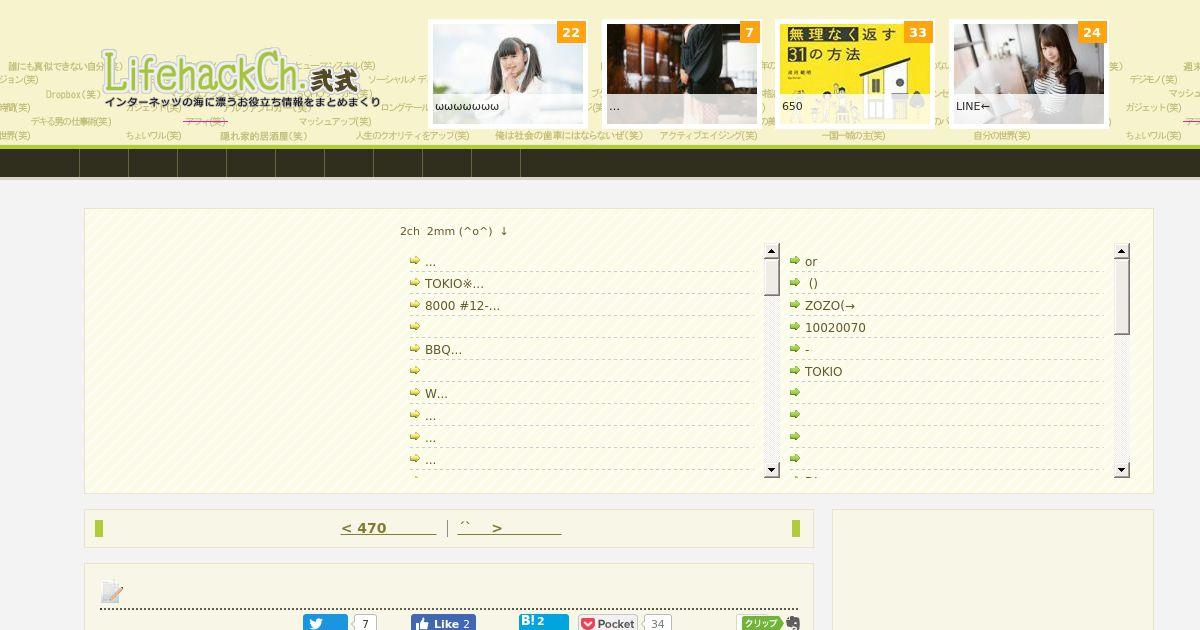Click the right list's scroll-up arrow

tap(1121, 251)
